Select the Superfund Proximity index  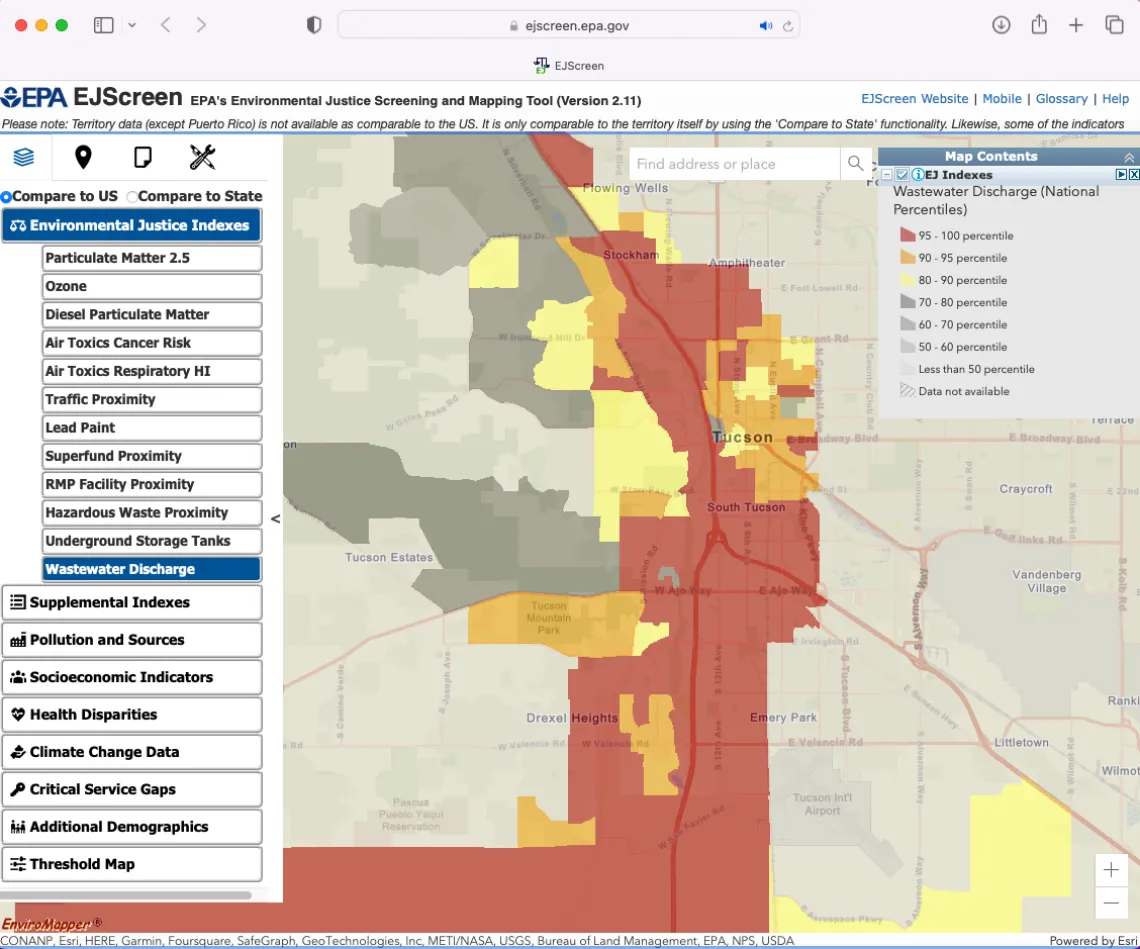(152, 457)
